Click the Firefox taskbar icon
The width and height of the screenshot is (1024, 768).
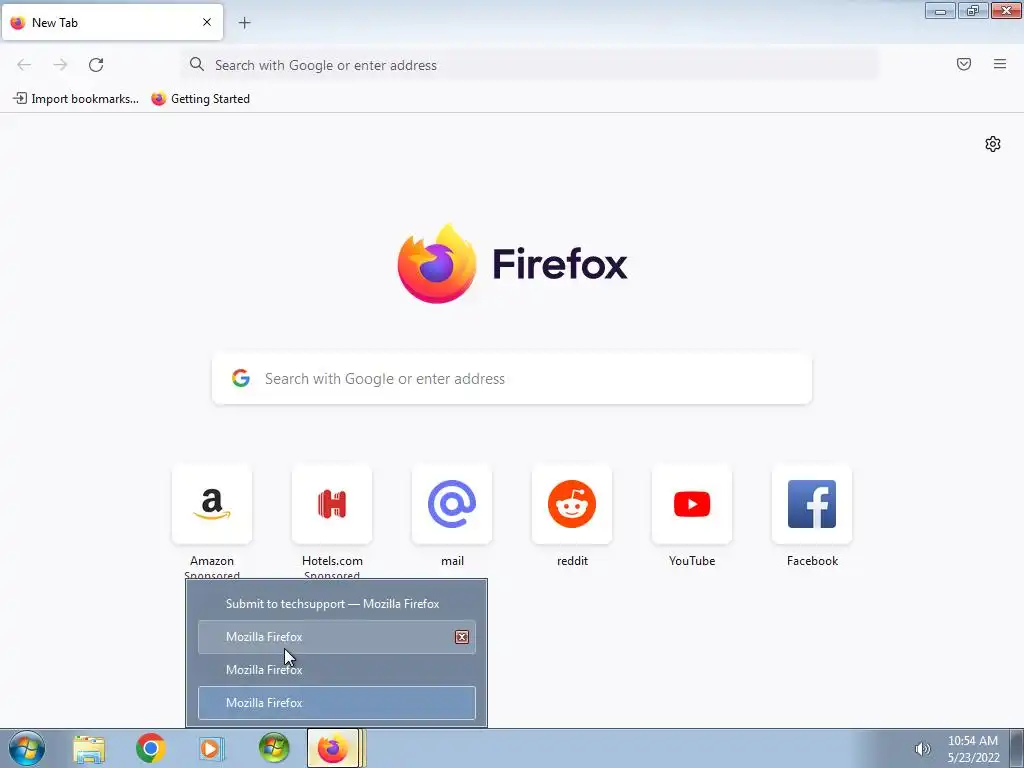tap(333, 748)
